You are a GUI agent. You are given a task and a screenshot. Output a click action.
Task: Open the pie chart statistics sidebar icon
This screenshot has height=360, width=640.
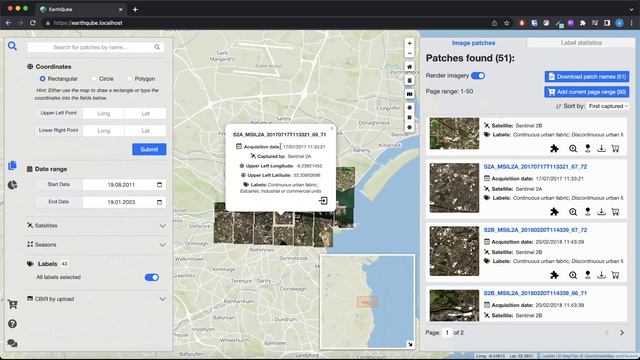click(x=12, y=185)
